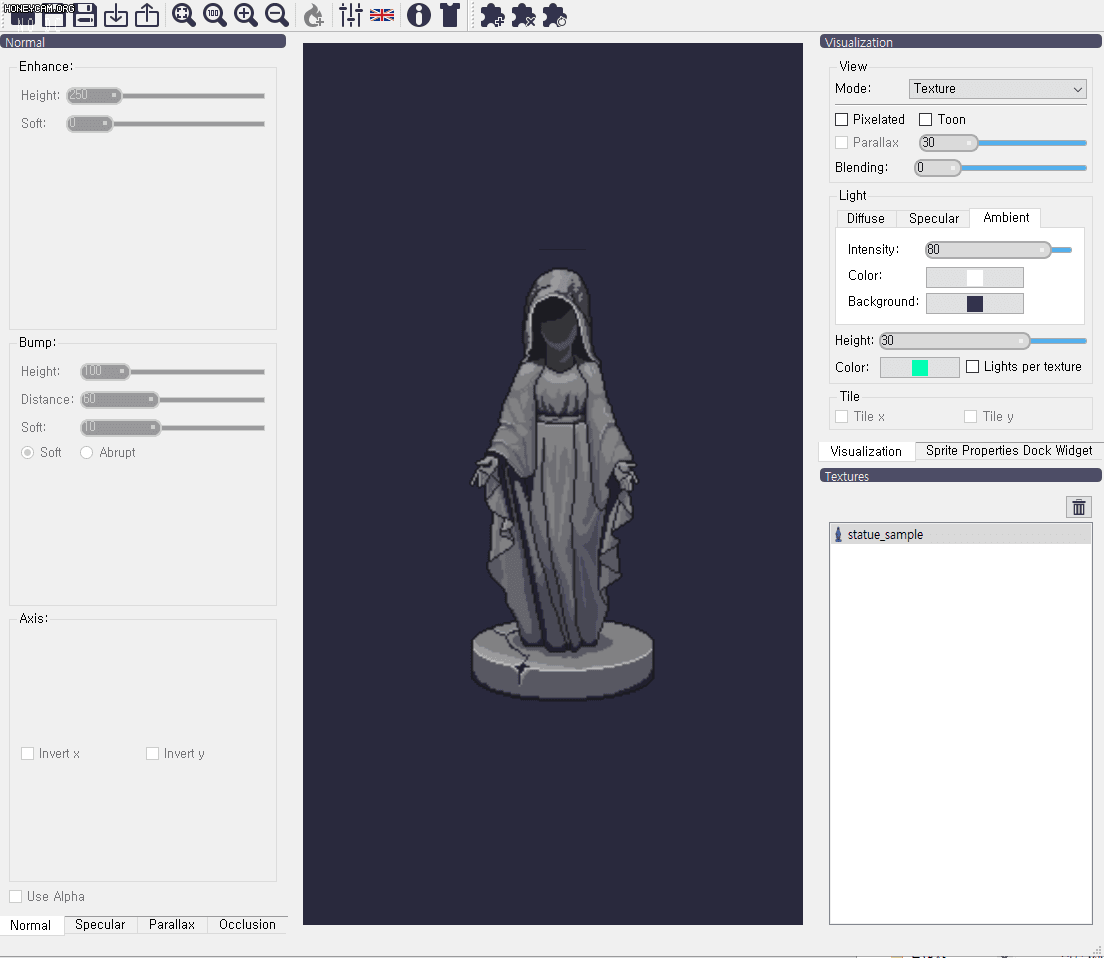Click the statue sprite in the viewport
This screenshot has width=1104, height=958.
pos(561,486)
